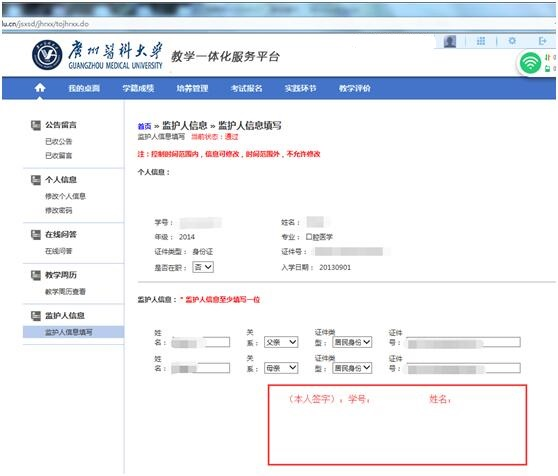Open the settings gear icon in header
558x476 pixels.
coord(512,41)
